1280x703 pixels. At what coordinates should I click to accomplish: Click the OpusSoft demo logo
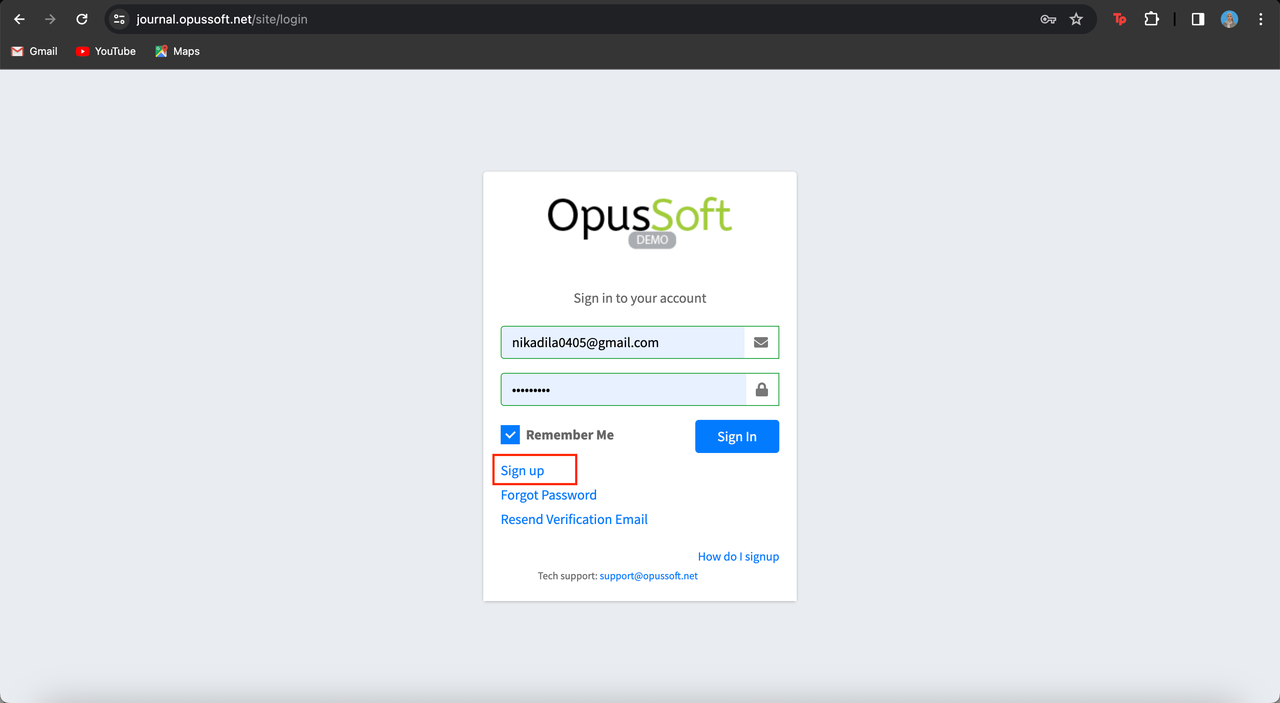(640, 221)
